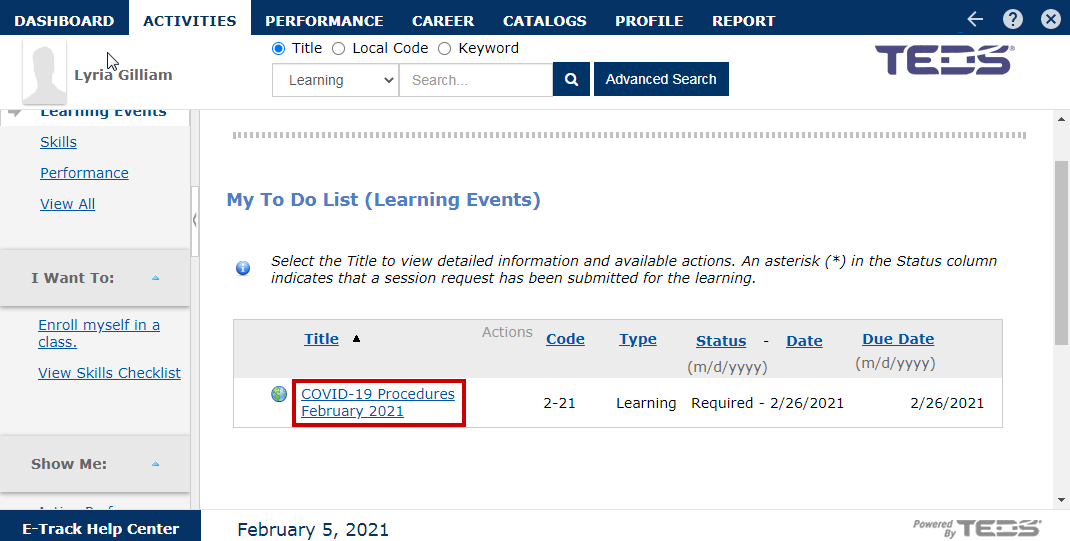Click the Title column sort arrow
This screenshot has width=1070, height=541.
(x=356, y=339)
